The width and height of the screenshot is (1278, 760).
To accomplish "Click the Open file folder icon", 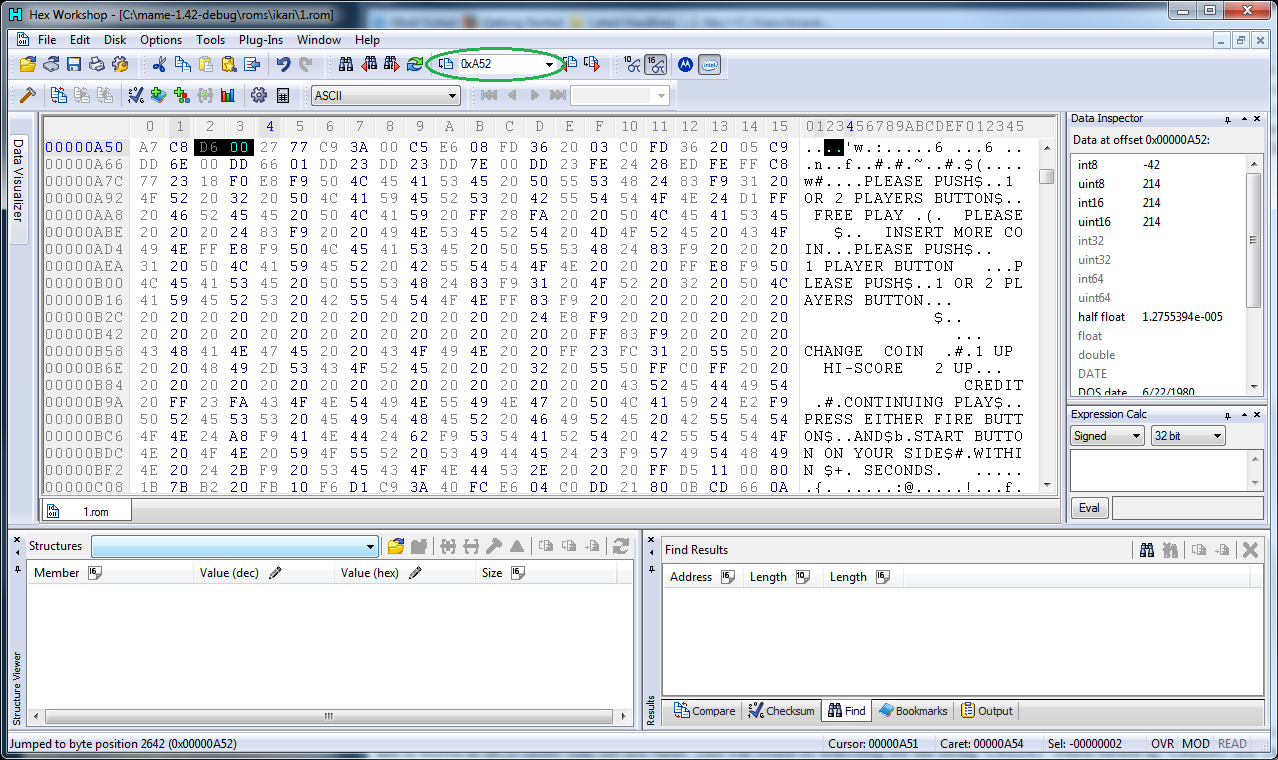I will (28, 65).
